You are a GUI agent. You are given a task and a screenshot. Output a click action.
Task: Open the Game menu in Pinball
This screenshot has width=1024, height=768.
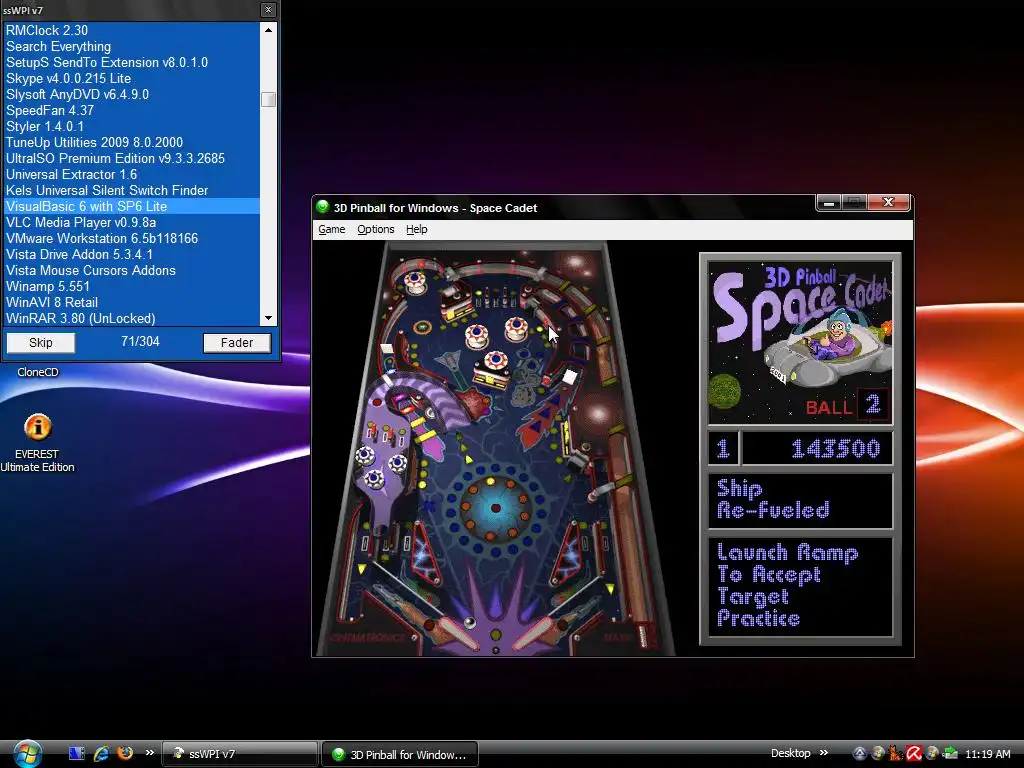click(x=332, y=229)
